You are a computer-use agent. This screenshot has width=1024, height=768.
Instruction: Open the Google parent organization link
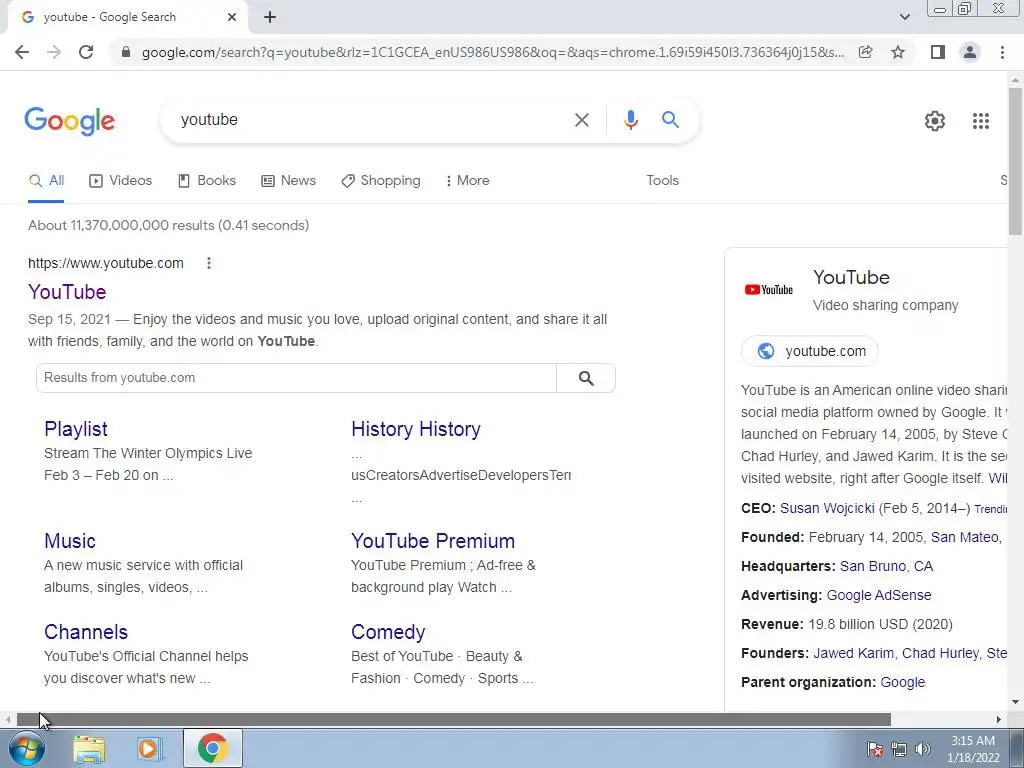tap(903, 682)
